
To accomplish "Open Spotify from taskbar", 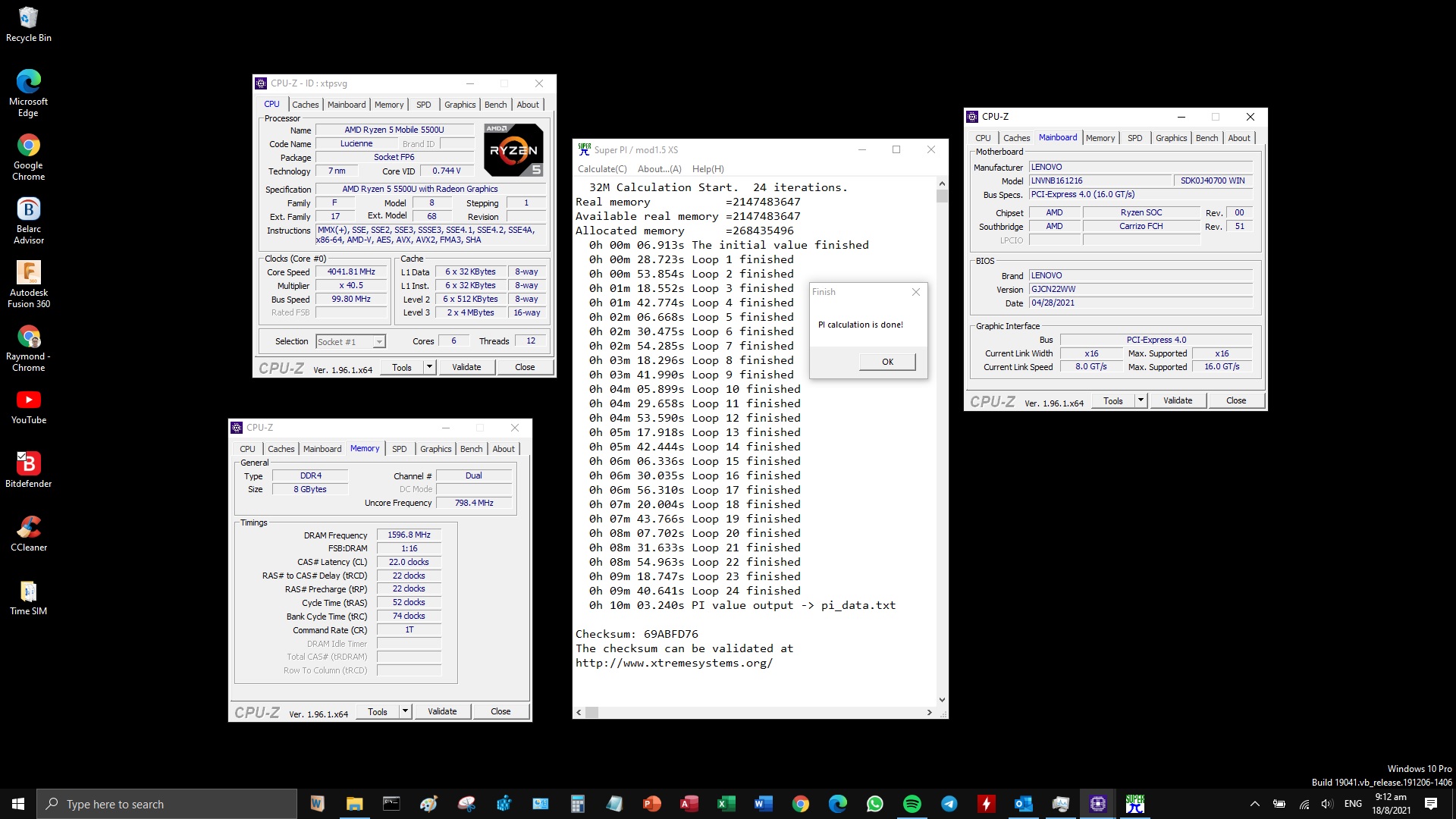I will tap(912, 804).
